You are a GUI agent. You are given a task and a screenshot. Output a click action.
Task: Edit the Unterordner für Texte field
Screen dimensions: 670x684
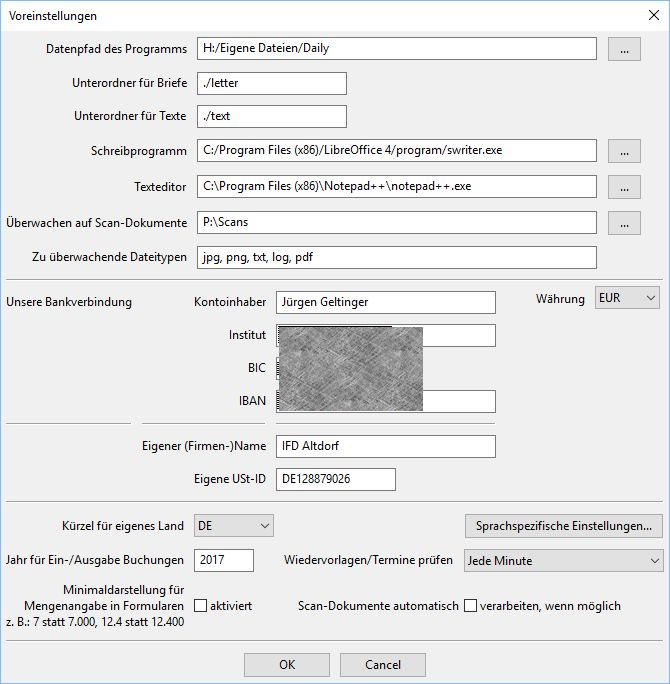(272, 116)
